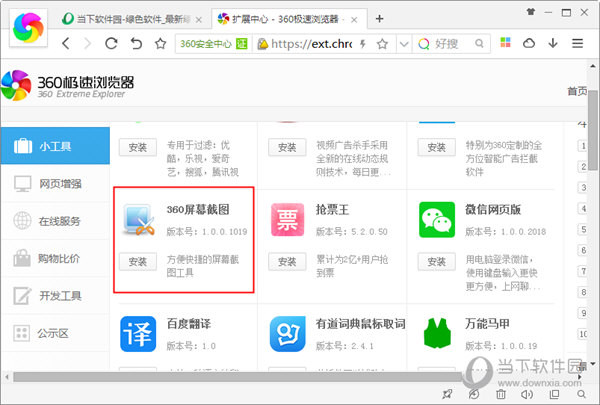600x405 pixels.
Task: Click the scroll up arrow
Action: click(x=593, y=66)
